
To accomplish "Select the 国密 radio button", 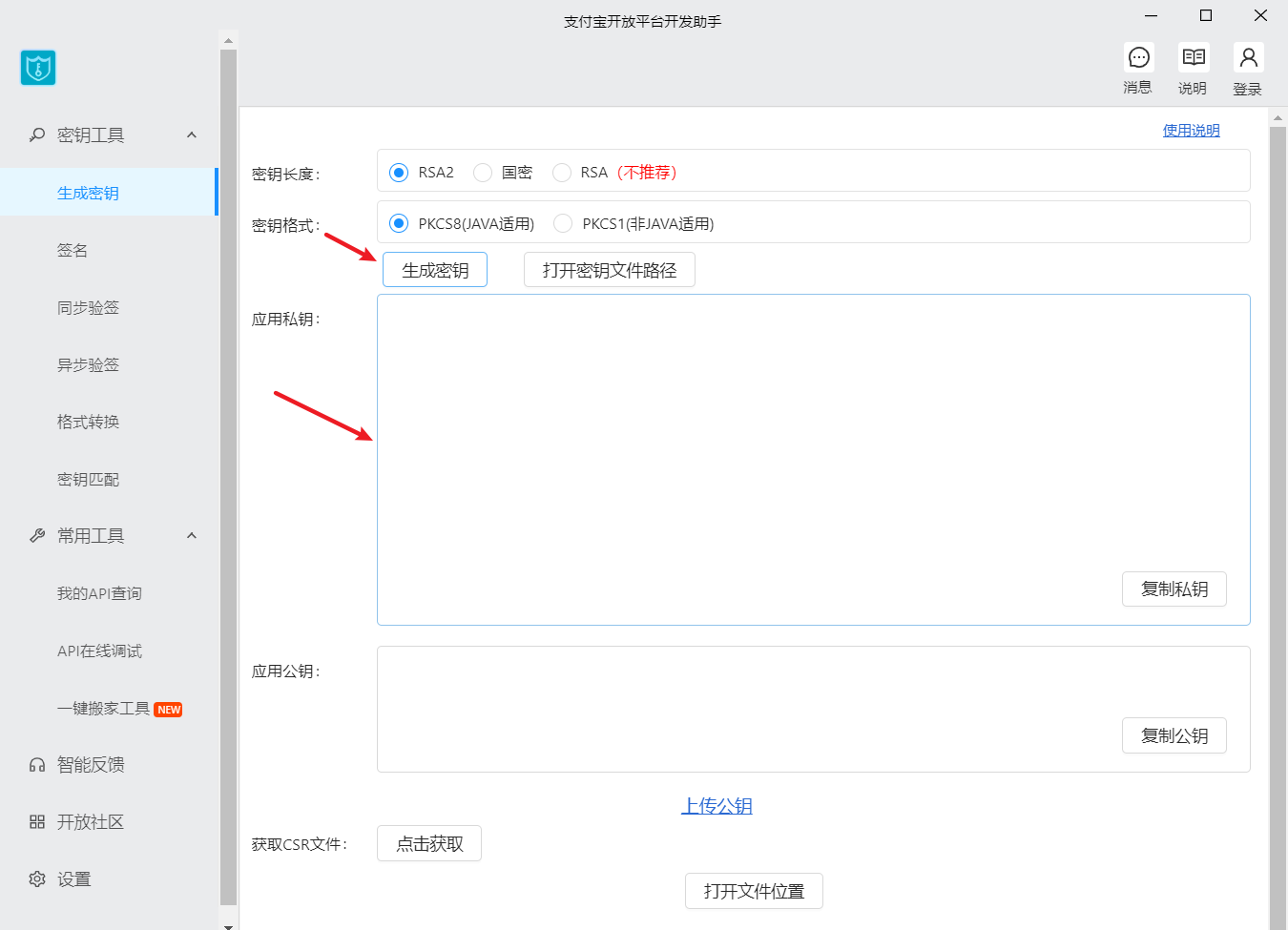I will click(483, 173).
